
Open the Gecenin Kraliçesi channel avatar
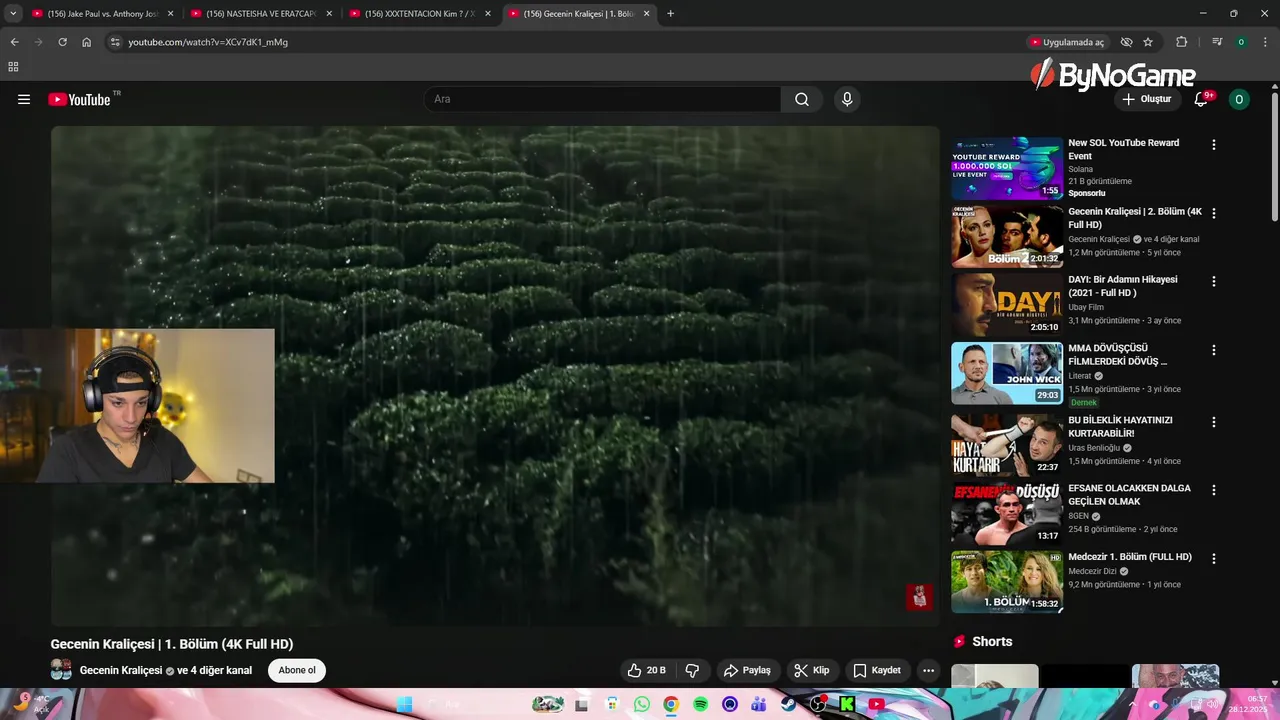point(61,670)
